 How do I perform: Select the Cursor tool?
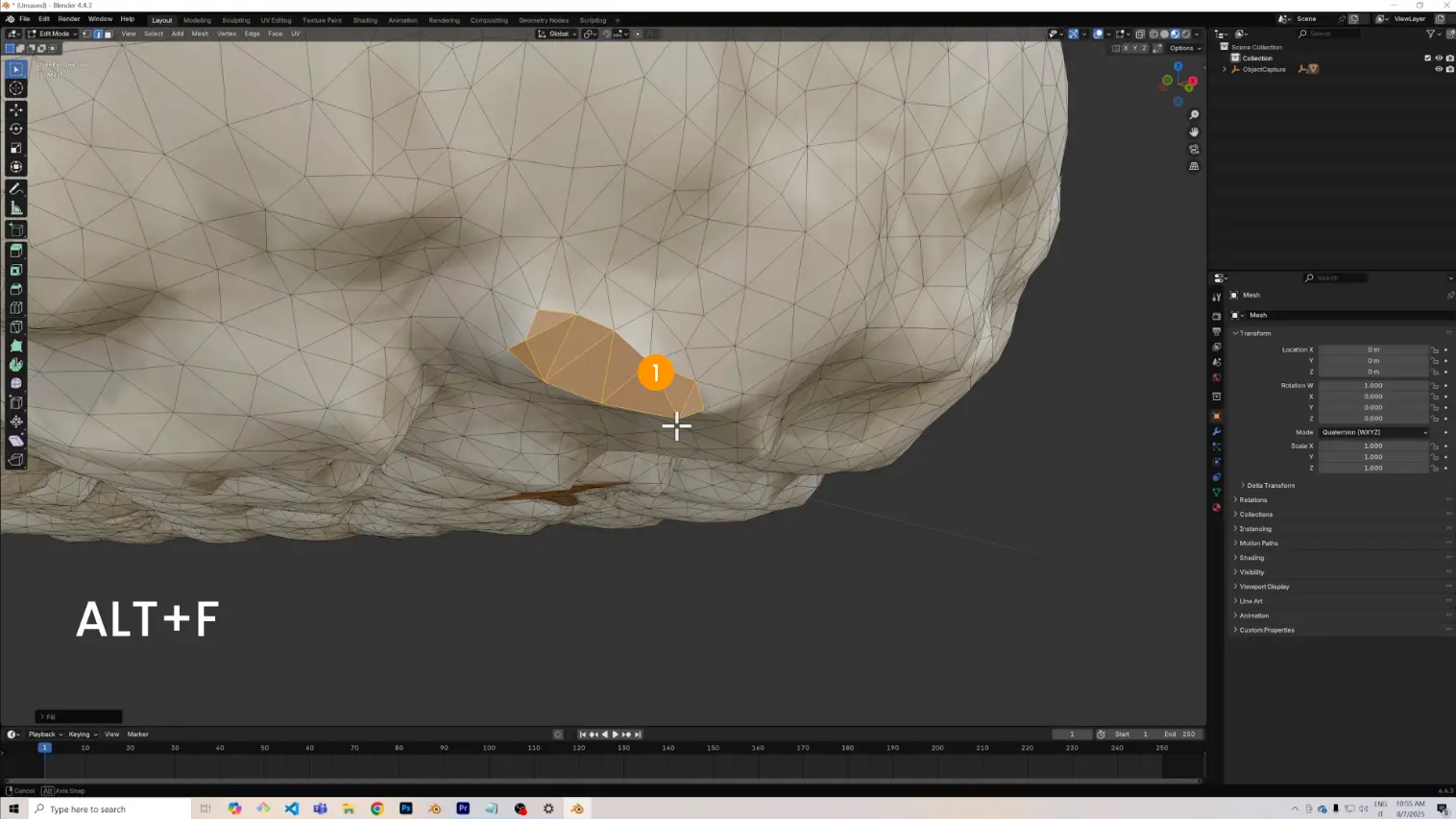pos(16,88)
